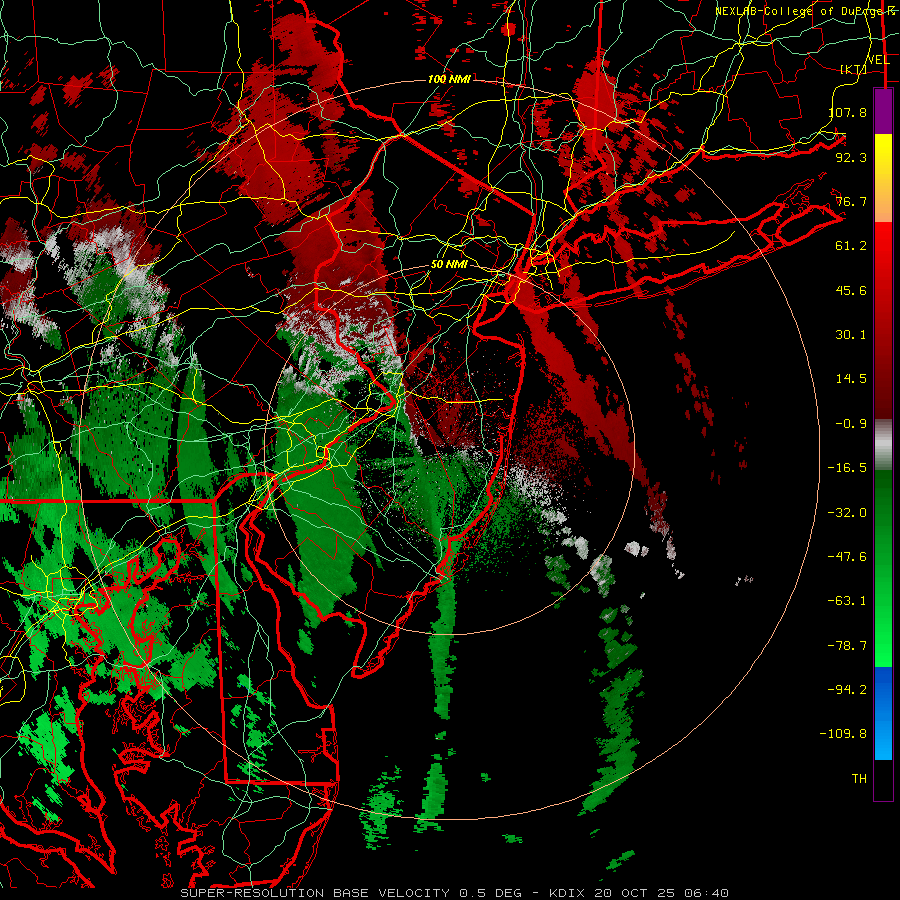Select the 107.8 velocity scale value
The image size is (900, 900).
[848, 112]
